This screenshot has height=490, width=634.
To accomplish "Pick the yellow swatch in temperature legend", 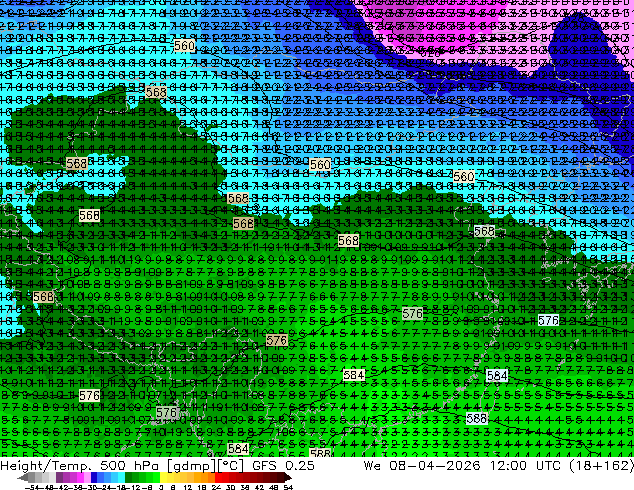I will pos(163,478).
